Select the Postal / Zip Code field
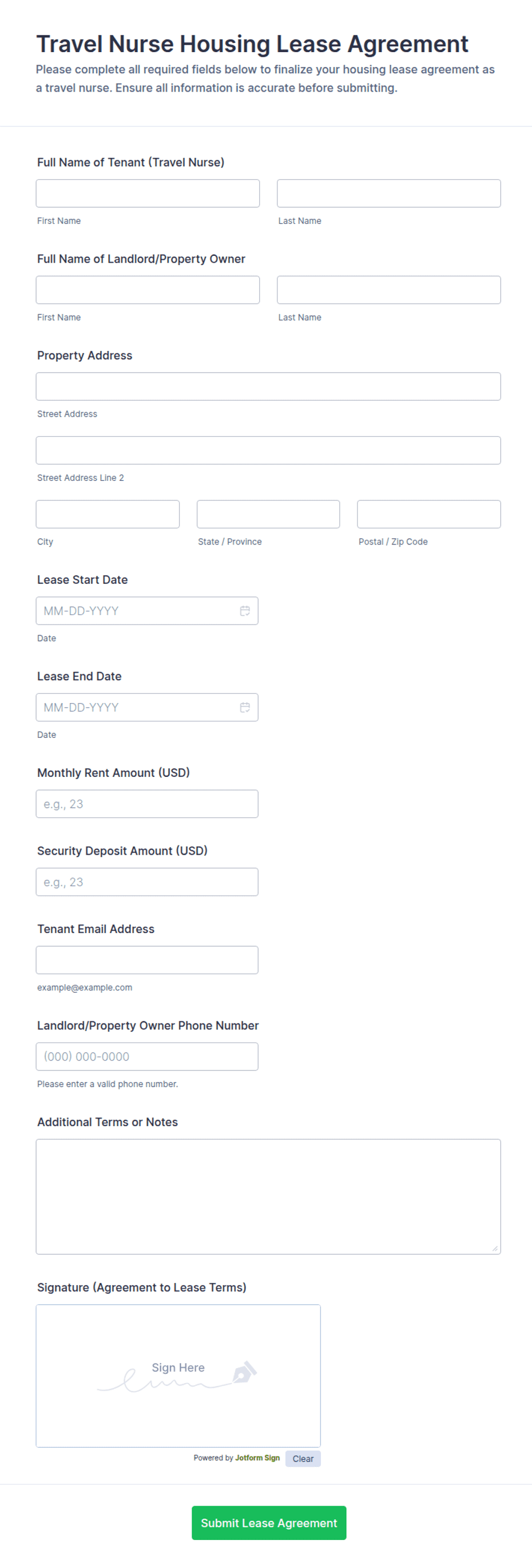Viewport: 532px width, 1568px height. [x=428, y=514]
